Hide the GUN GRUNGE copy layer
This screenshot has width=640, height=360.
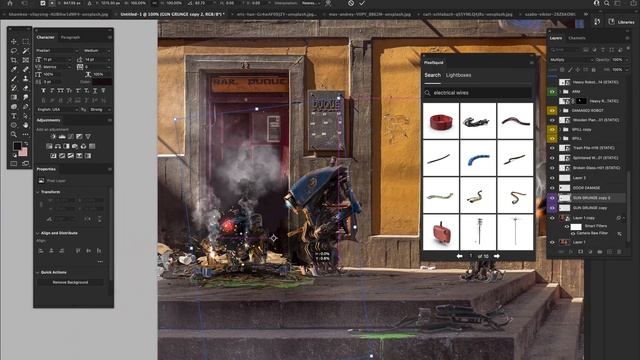click(552, 208)
